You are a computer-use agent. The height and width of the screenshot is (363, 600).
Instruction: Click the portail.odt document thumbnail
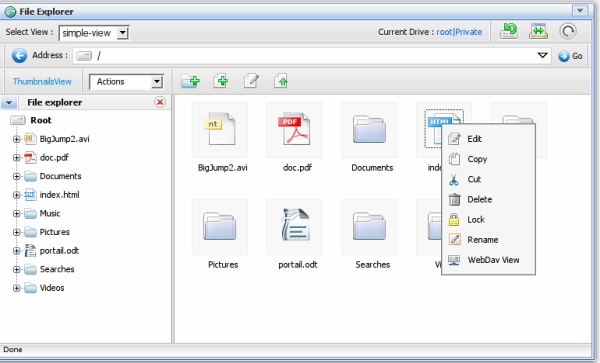tap(295, 227)
